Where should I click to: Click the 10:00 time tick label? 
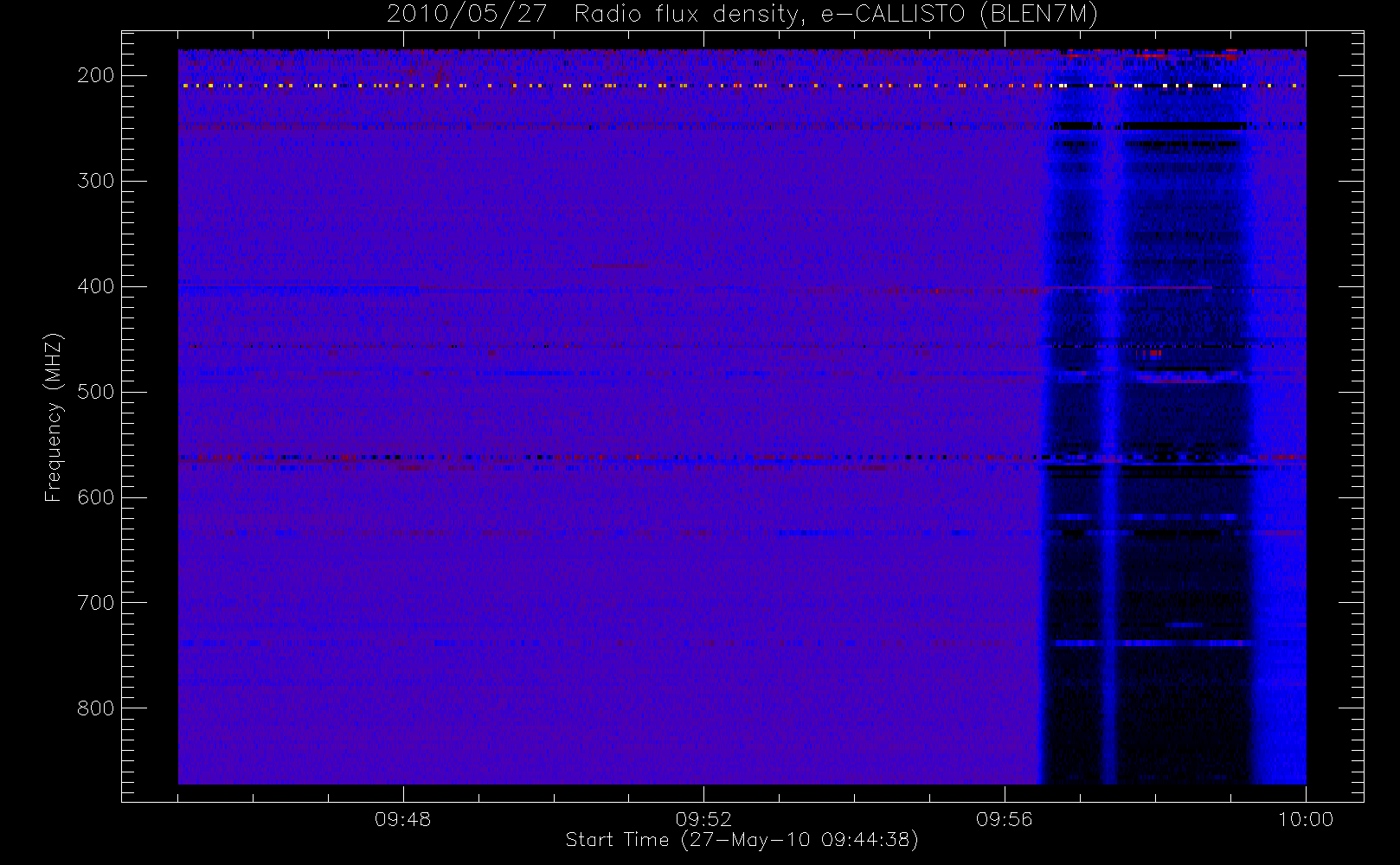1306,819
